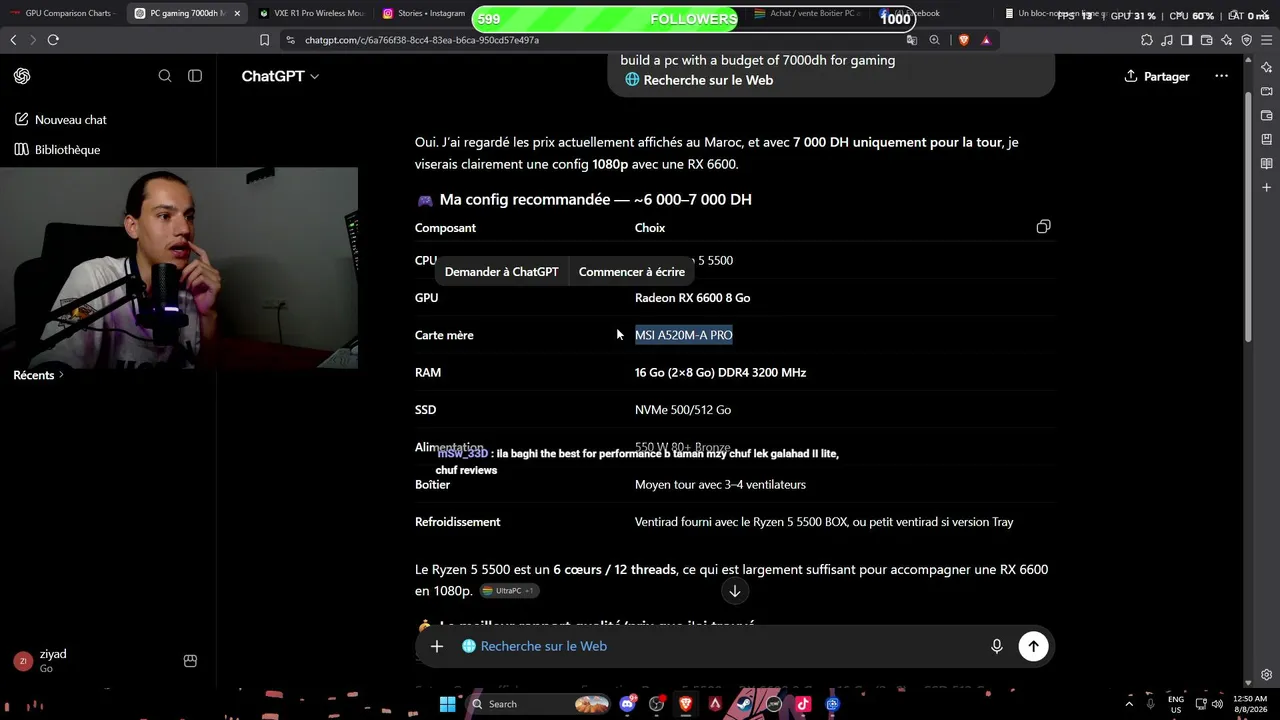Start a new chat with Nouveau chat
Viewport: 1280px width, 720px height.
click(61, 119)
